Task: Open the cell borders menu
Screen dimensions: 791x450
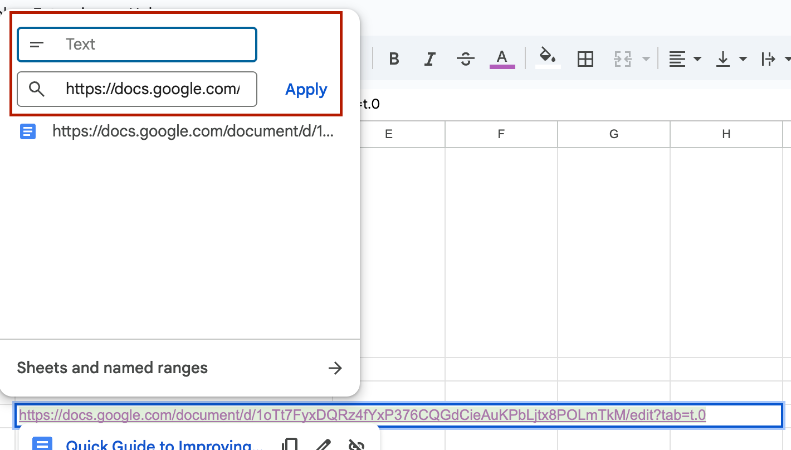Action: pos(585,59)
